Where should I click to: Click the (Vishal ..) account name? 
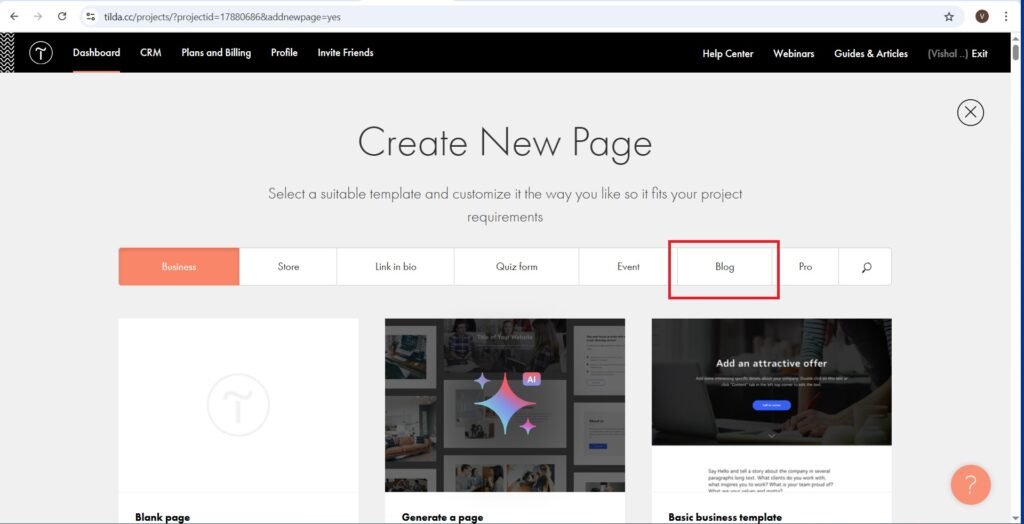[948, 54]
